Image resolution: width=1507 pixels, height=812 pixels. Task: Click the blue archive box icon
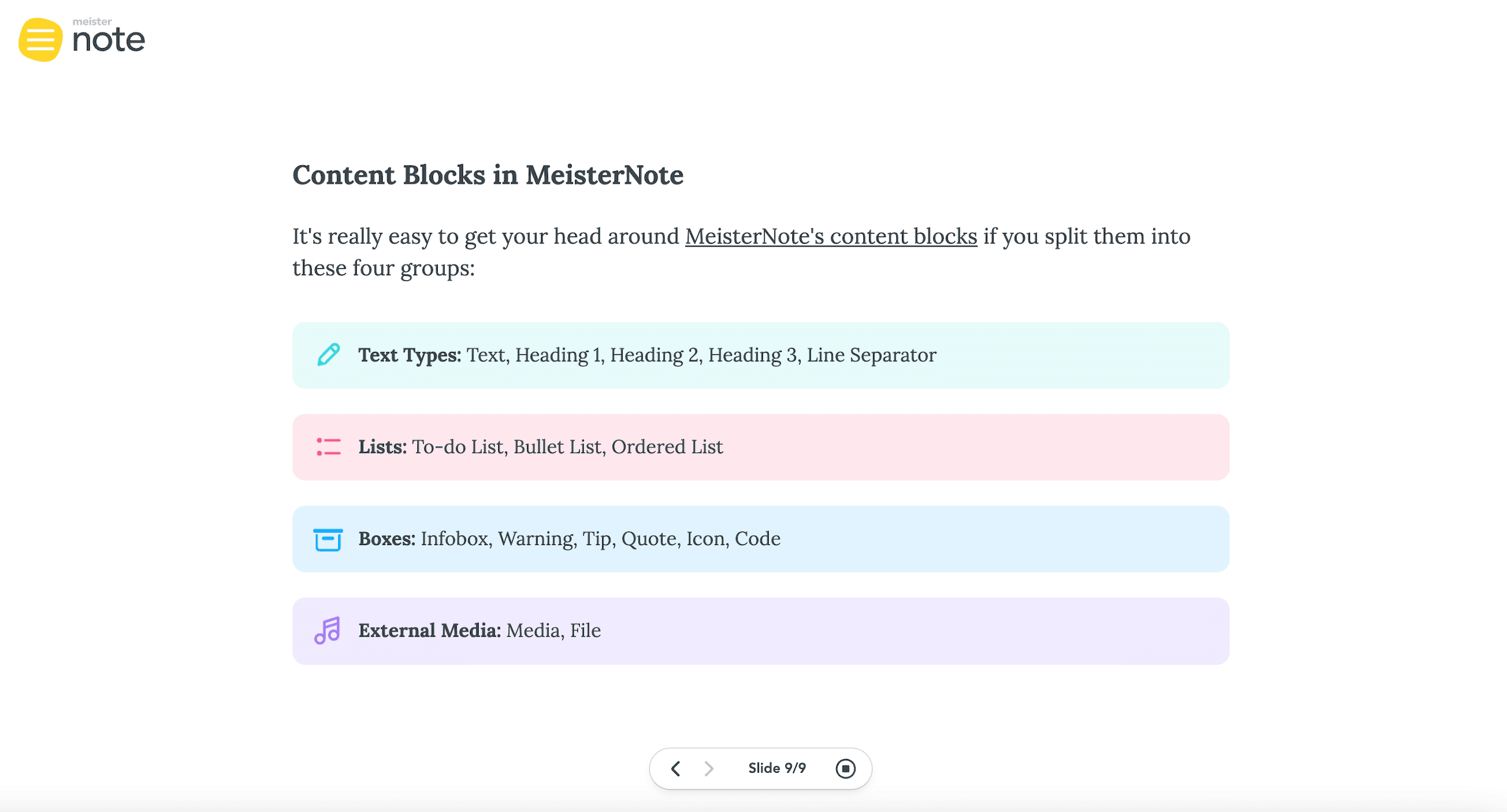point(328,539)
